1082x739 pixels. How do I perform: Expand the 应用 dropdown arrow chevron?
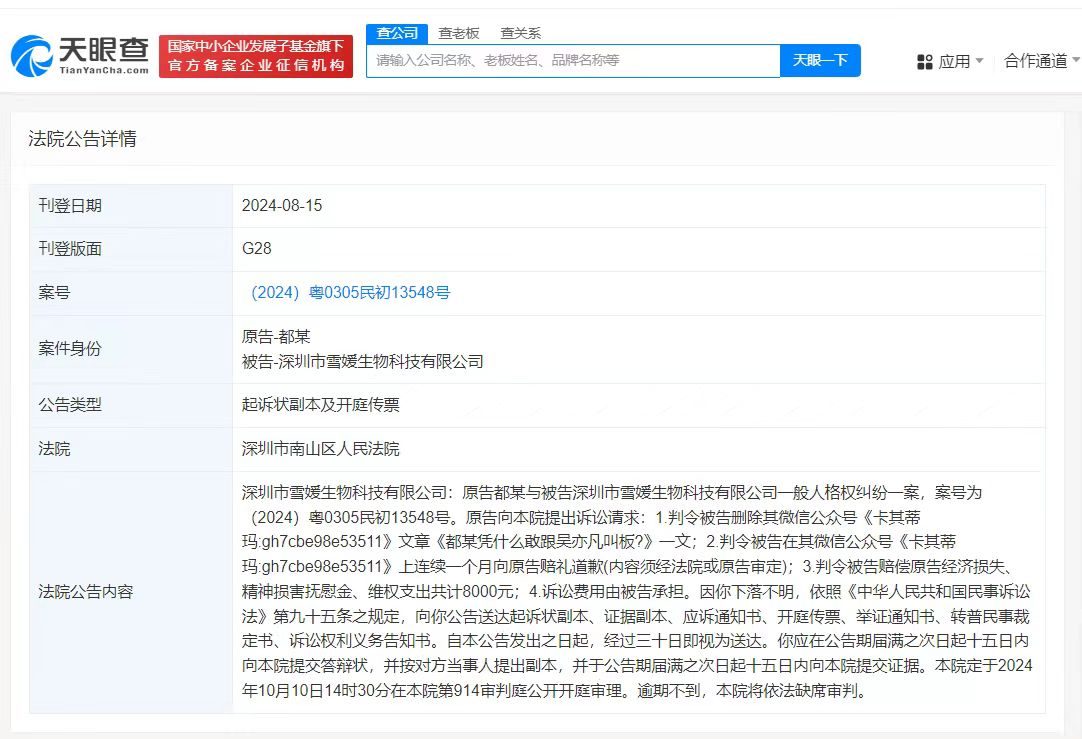click(980, 61)
